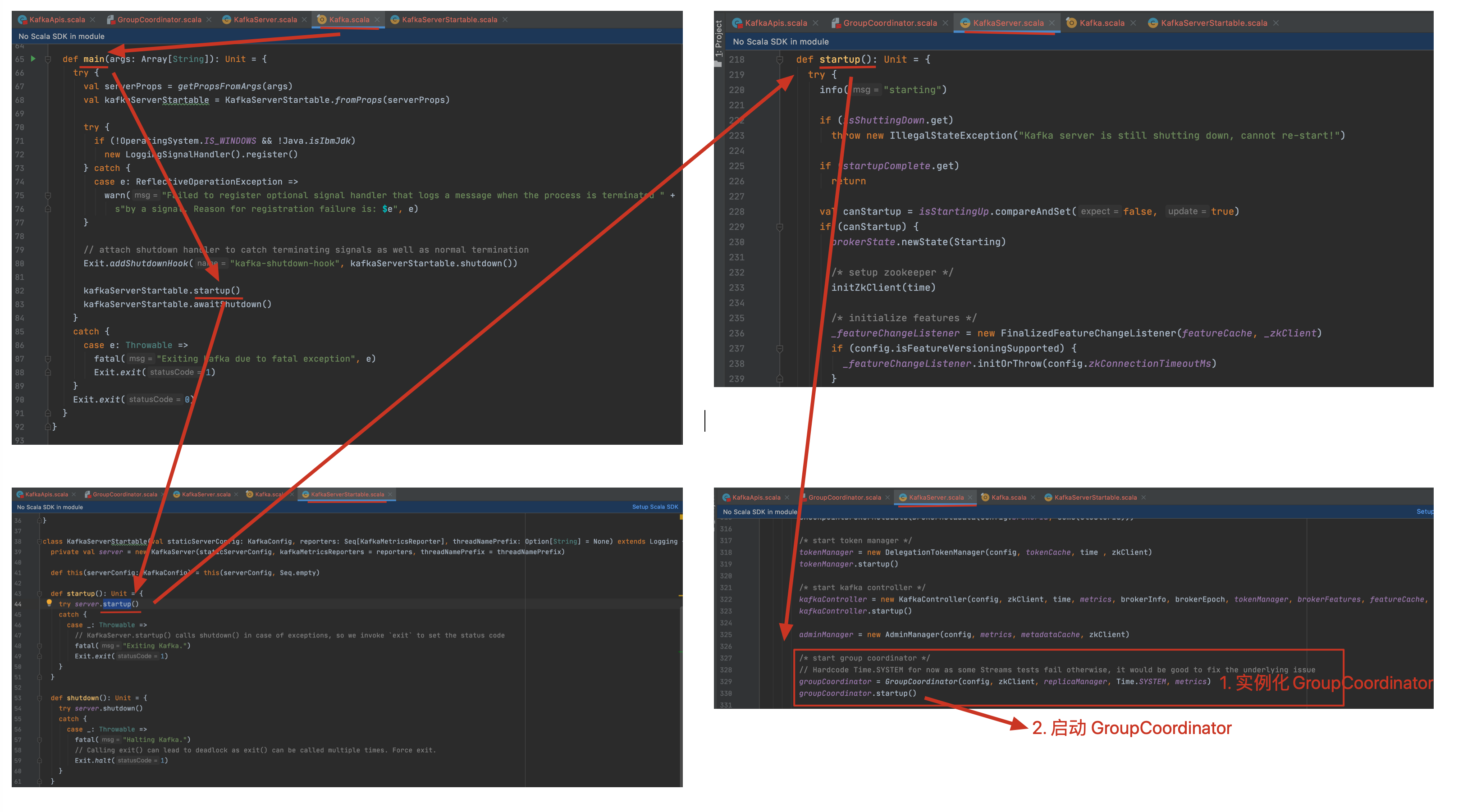The width and height of the screenshot is (1463, 812).
Task: Collapse the fold marker at line 229 canStartup block
Action: click(780, 227)
